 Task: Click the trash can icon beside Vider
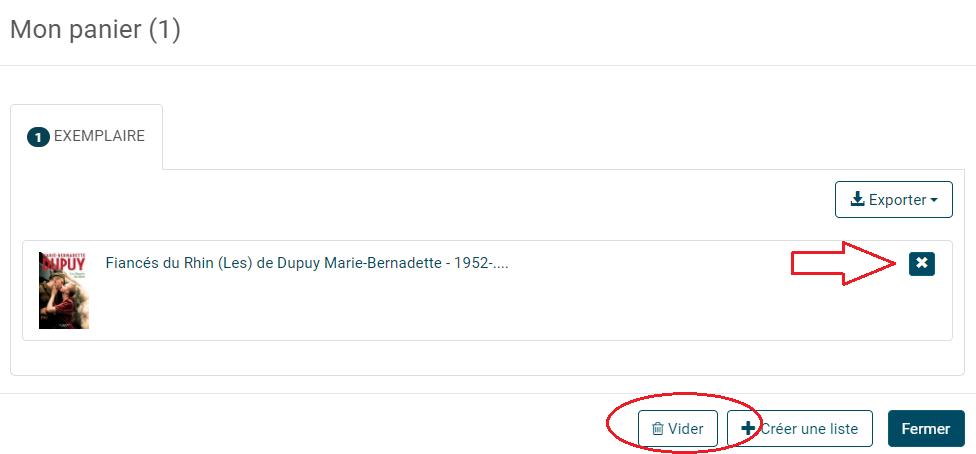pos(657,429)
